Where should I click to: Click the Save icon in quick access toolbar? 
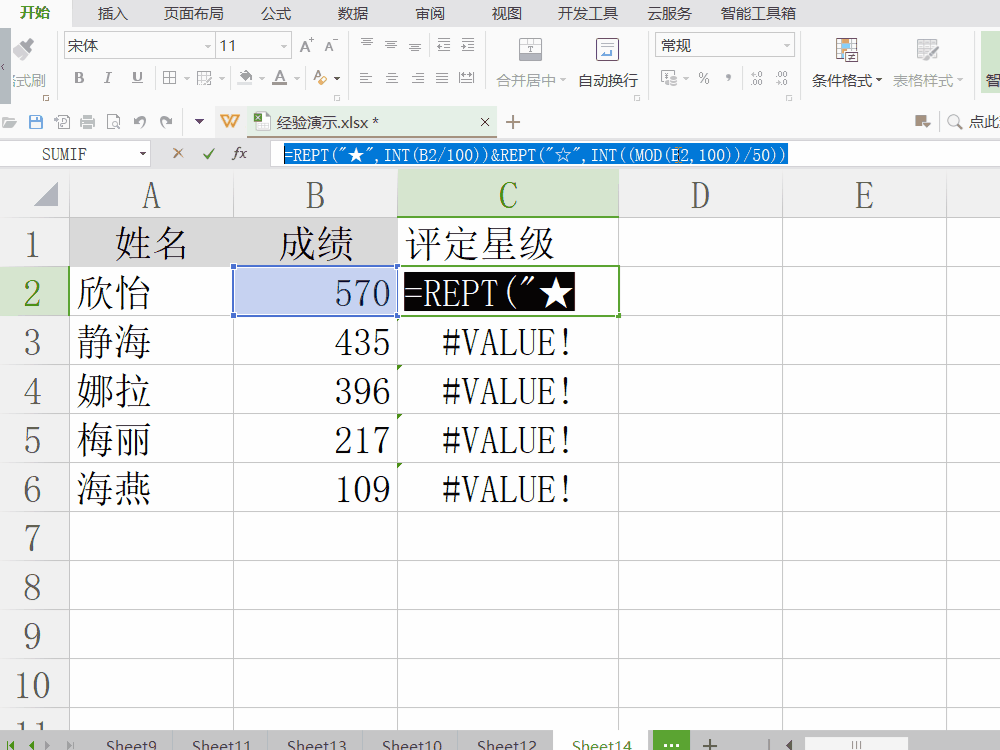[36, 122]
